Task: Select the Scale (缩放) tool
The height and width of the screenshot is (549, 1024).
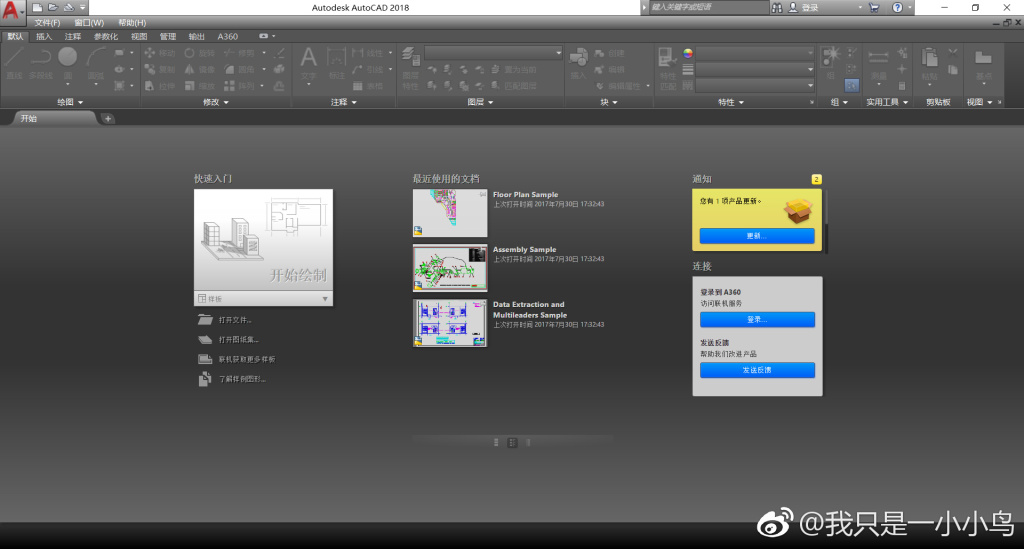Action: [x=200, y=86]
